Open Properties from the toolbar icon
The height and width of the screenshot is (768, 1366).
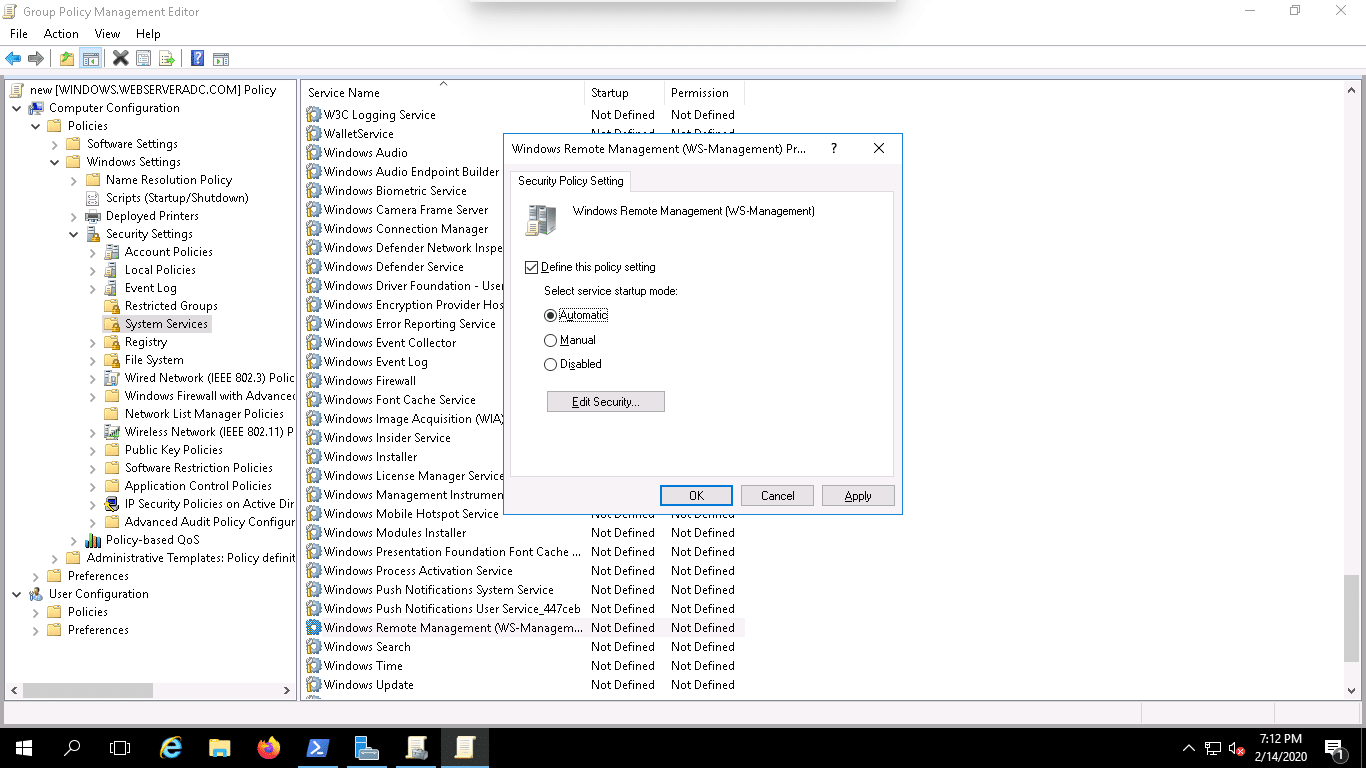pos(144,59)
